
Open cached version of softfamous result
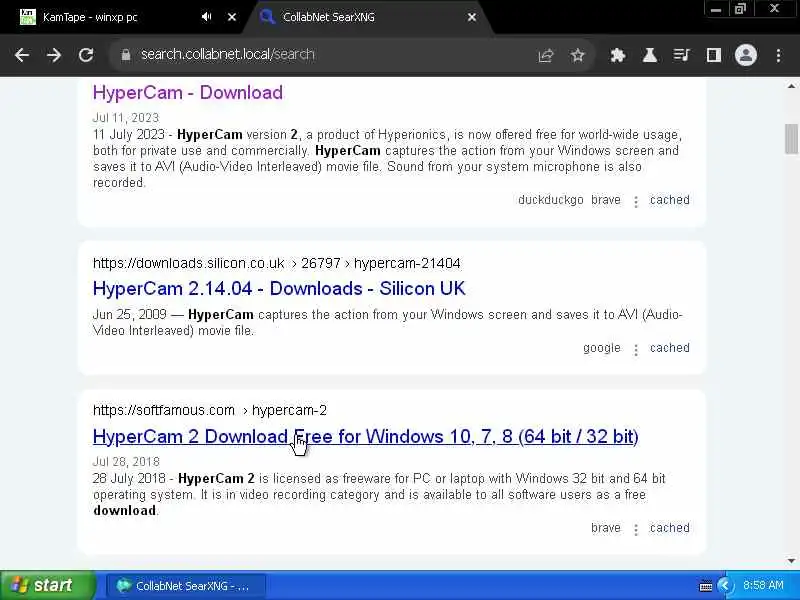(x=669, y=528)
